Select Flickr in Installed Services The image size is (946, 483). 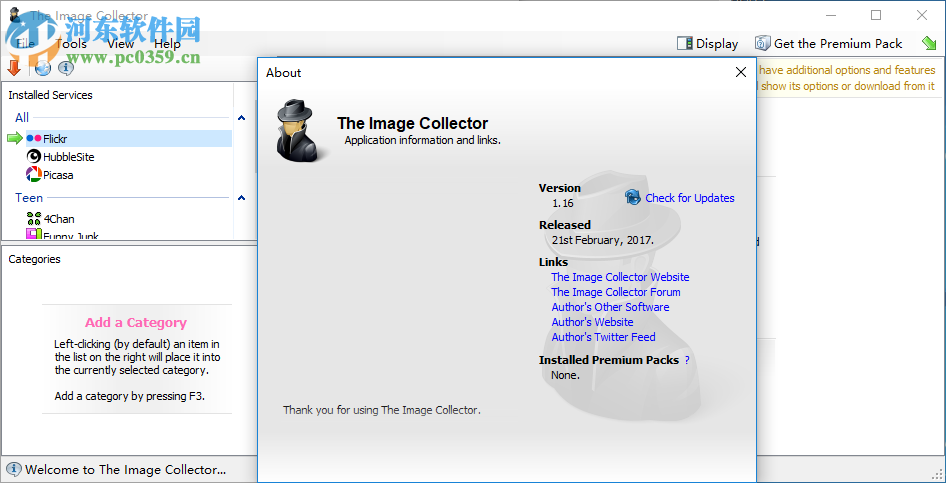[129, 139]
